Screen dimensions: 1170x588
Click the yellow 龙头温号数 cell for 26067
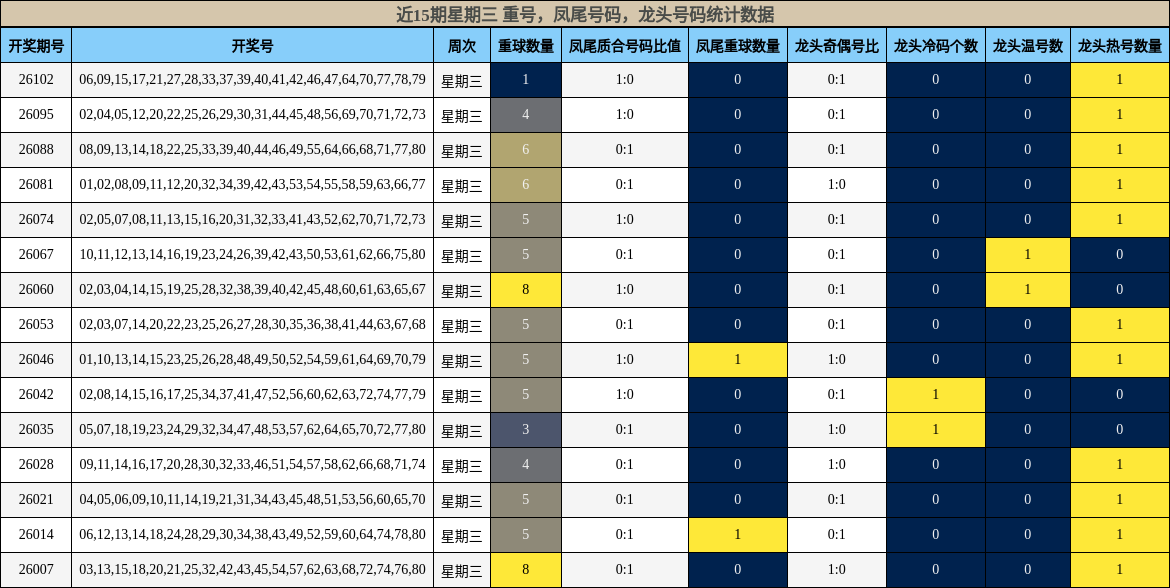[x=1027, y=254]
